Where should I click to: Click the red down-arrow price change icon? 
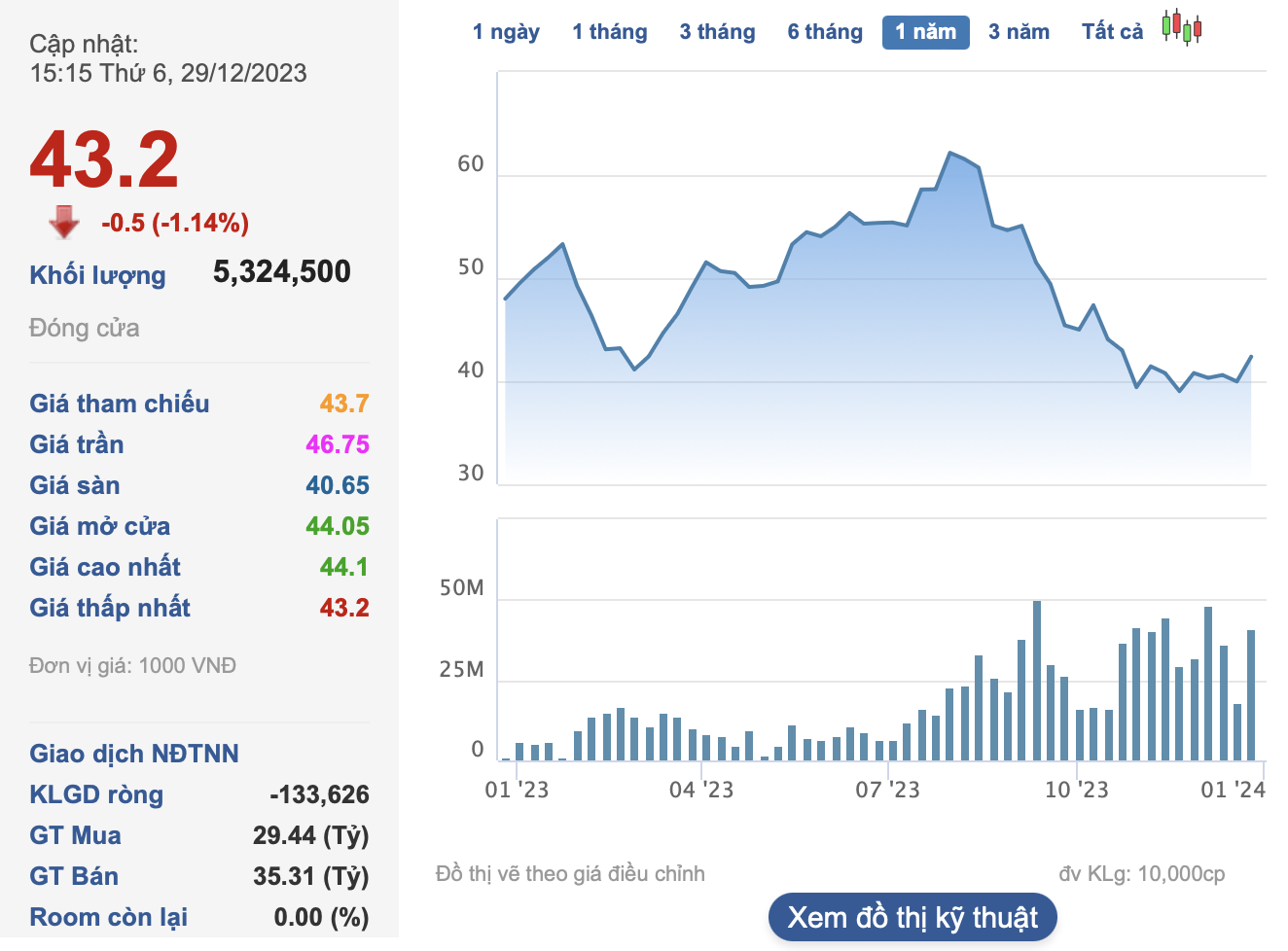click(x=64, y=222)
